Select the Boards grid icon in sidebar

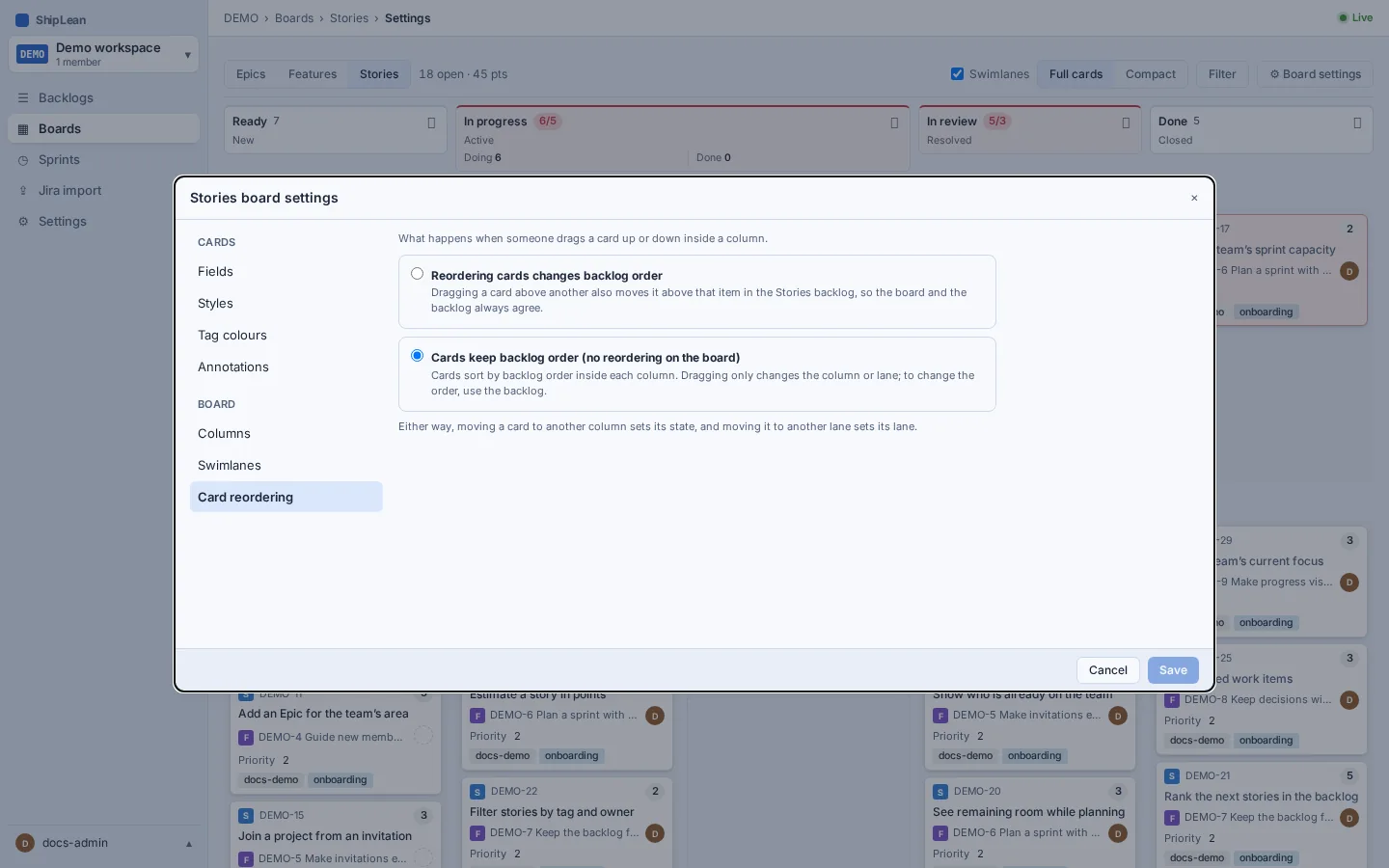click(x=23, y=129)
